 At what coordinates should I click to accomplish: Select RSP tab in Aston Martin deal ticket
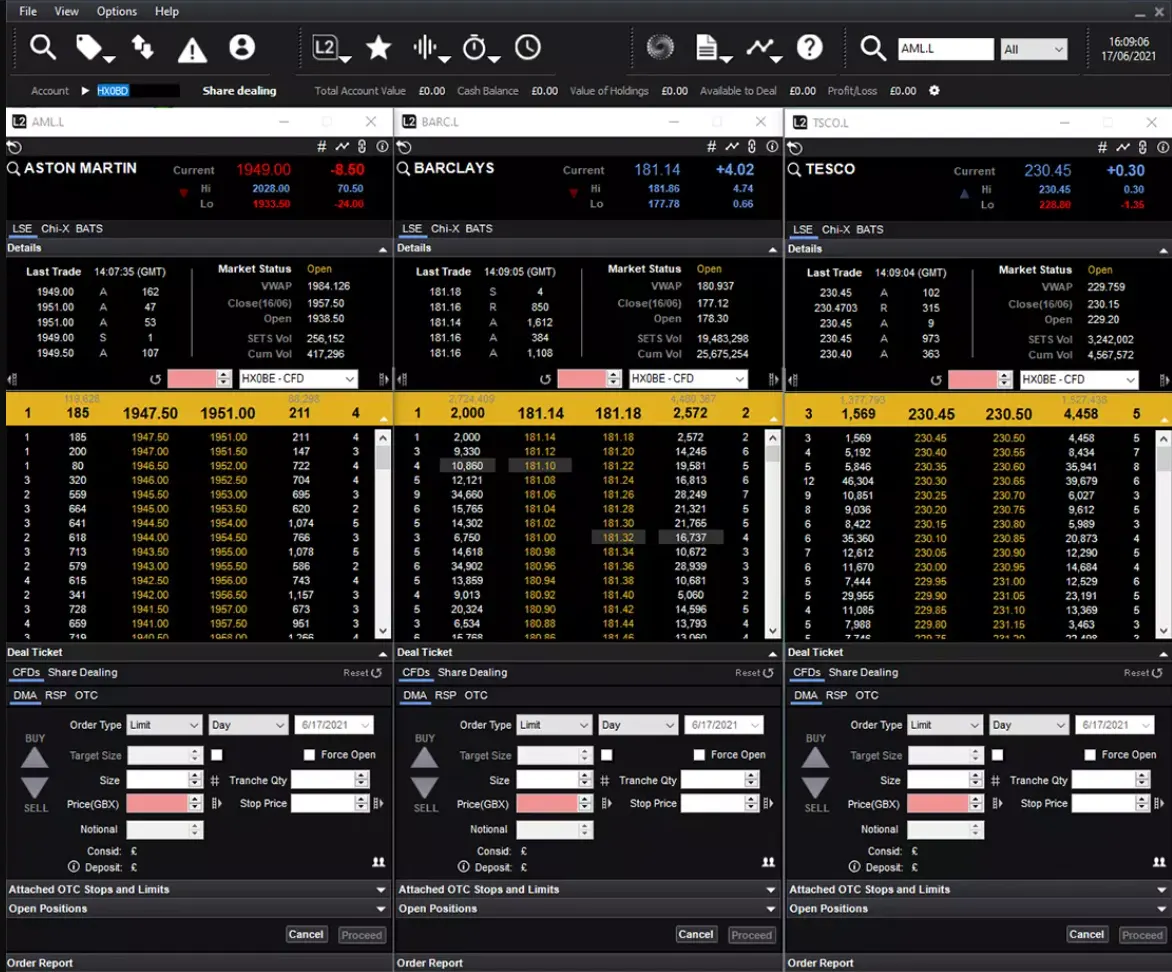point(55,695)
